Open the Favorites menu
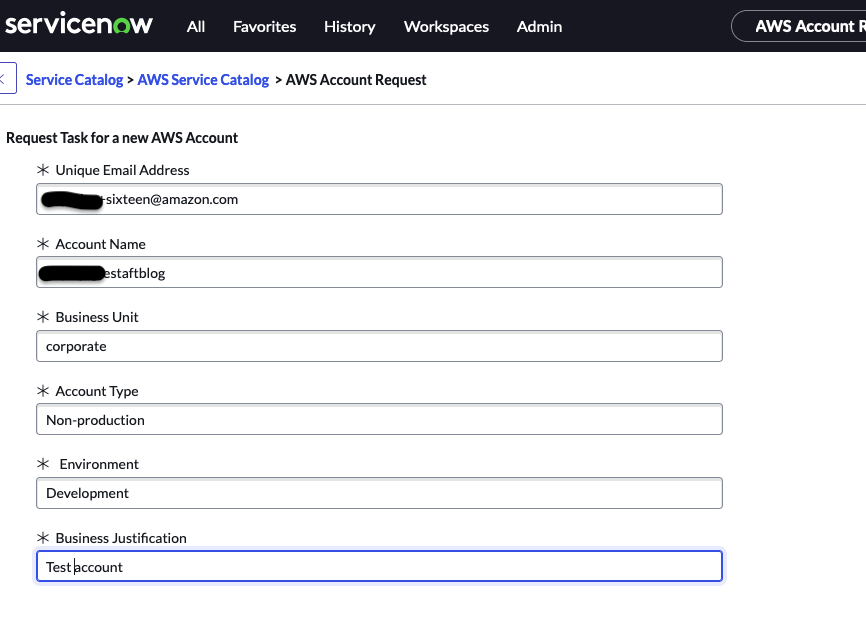Screen dimensions: 866x632 [x=264, y=27]
